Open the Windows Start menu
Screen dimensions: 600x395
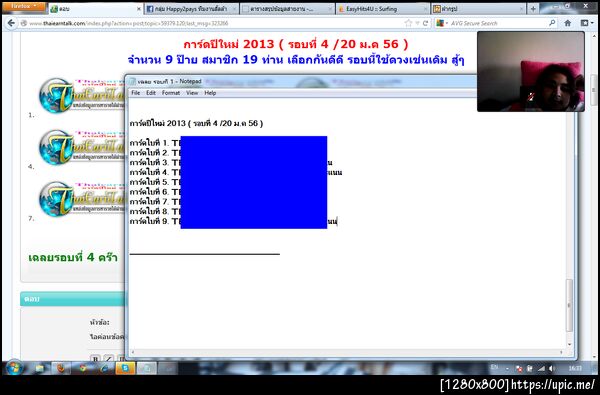[x=15, y=368]
